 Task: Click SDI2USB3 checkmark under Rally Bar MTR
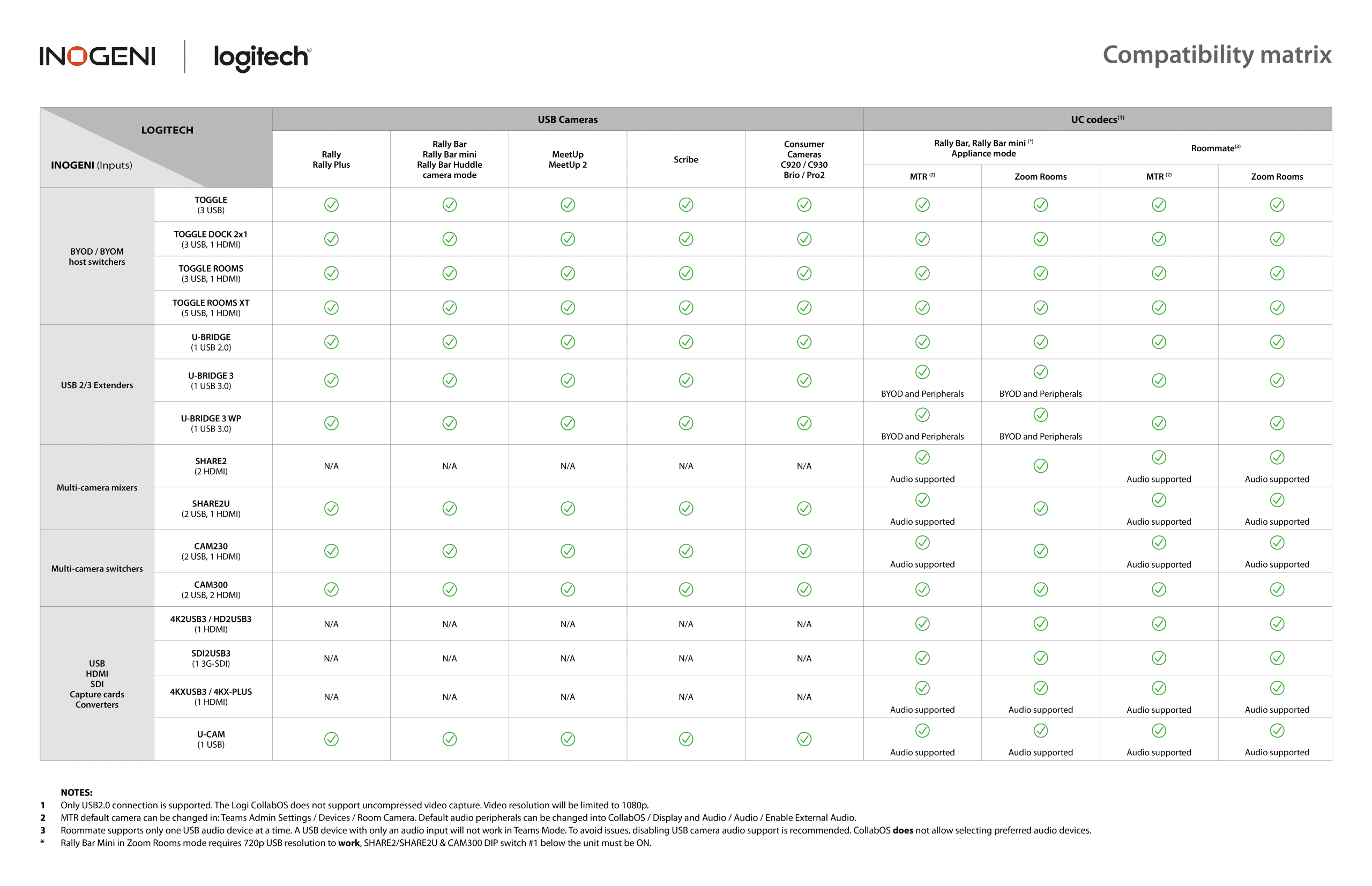tap(922, 658)
